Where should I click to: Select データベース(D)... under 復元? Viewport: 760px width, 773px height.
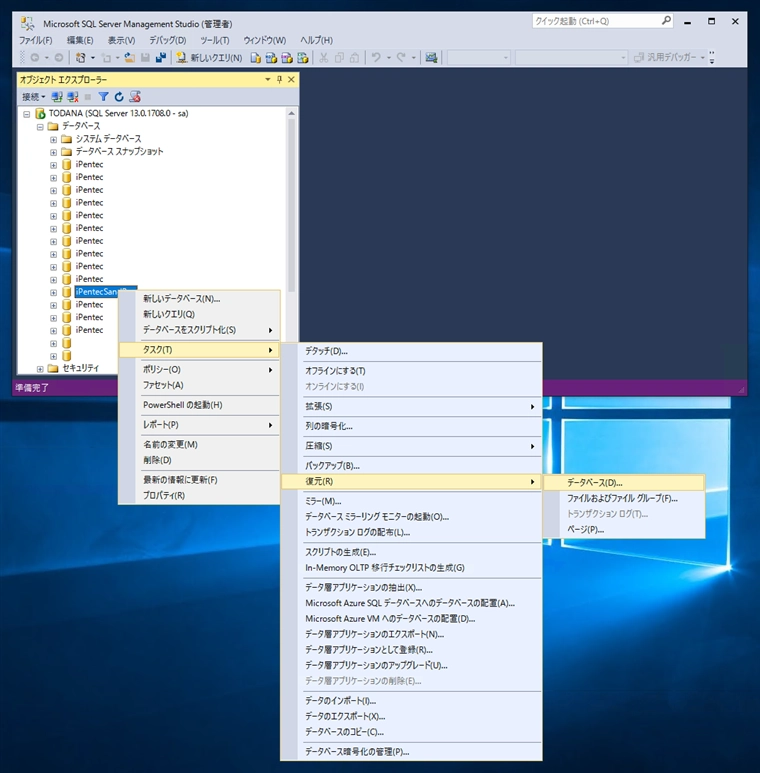[624, 483]
